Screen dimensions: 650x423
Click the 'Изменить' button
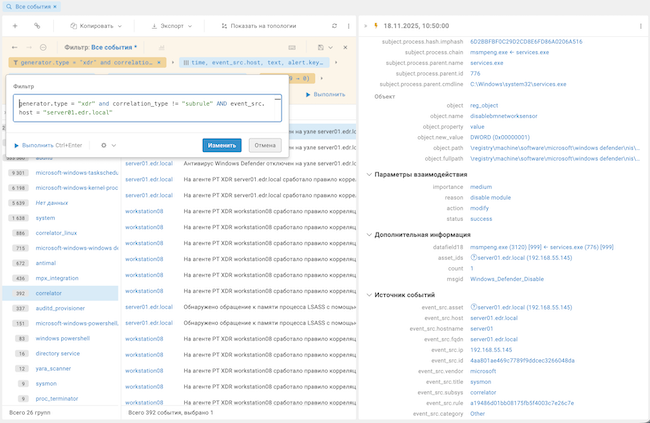222,145
